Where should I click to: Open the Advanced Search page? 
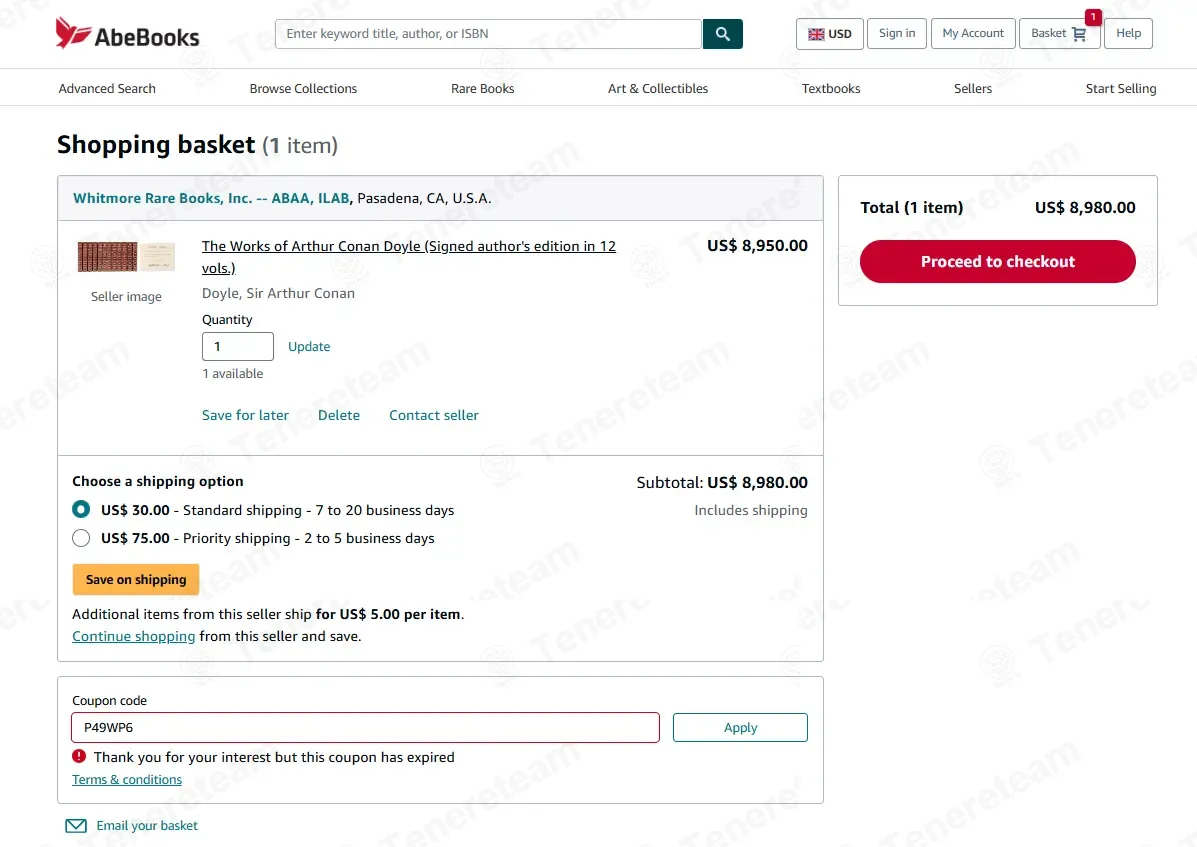pos(107,89)
